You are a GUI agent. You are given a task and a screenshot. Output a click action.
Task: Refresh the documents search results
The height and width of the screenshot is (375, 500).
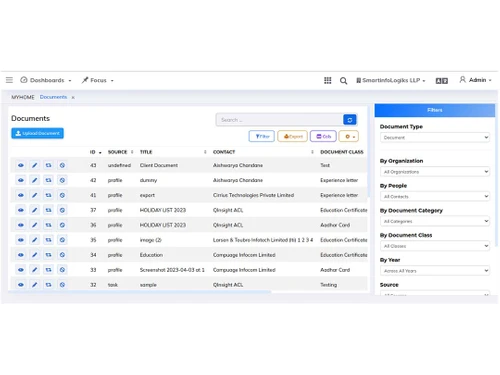(x=350, y=120)
